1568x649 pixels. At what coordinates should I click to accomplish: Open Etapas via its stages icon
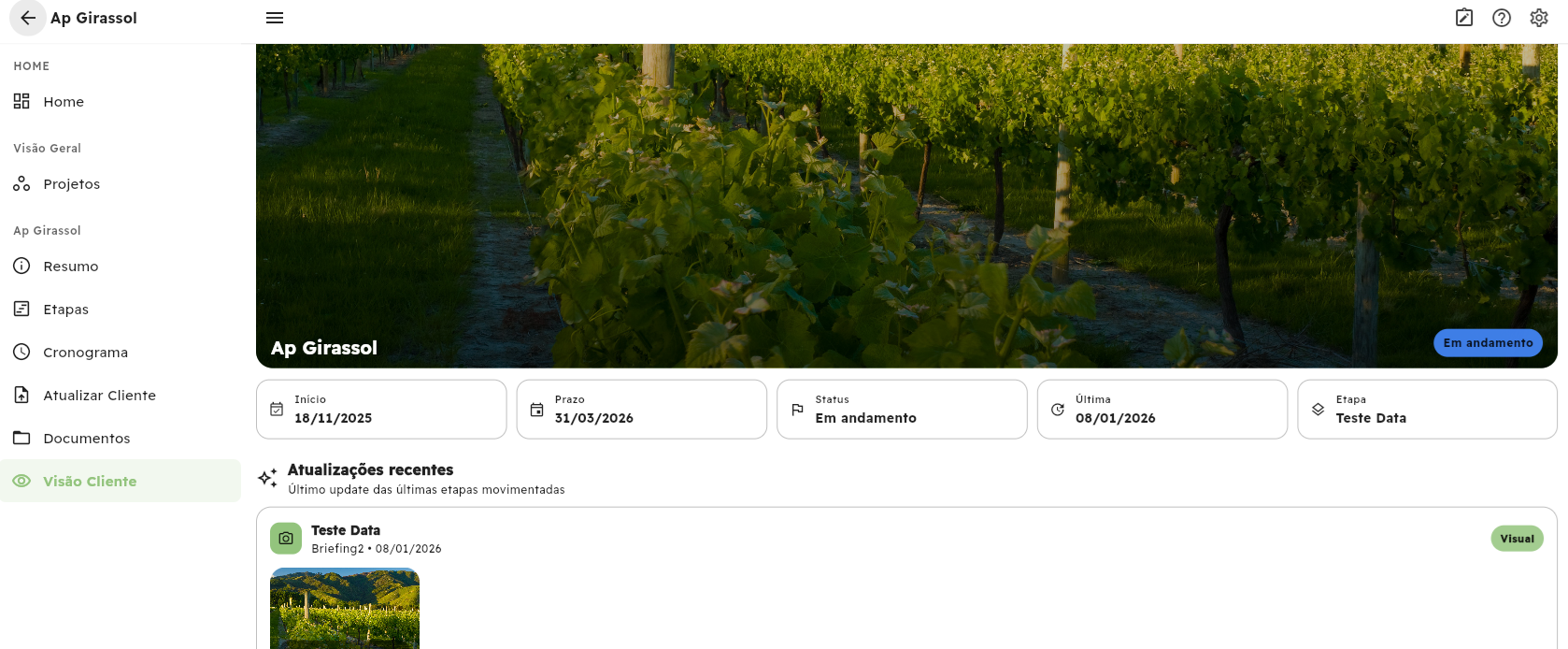(x=21, y=309)
